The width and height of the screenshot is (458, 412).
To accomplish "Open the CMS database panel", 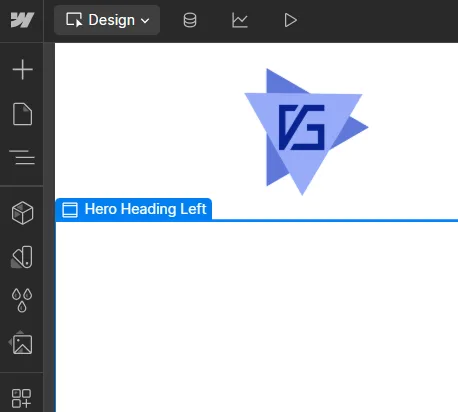I will [x=190, y=20].
